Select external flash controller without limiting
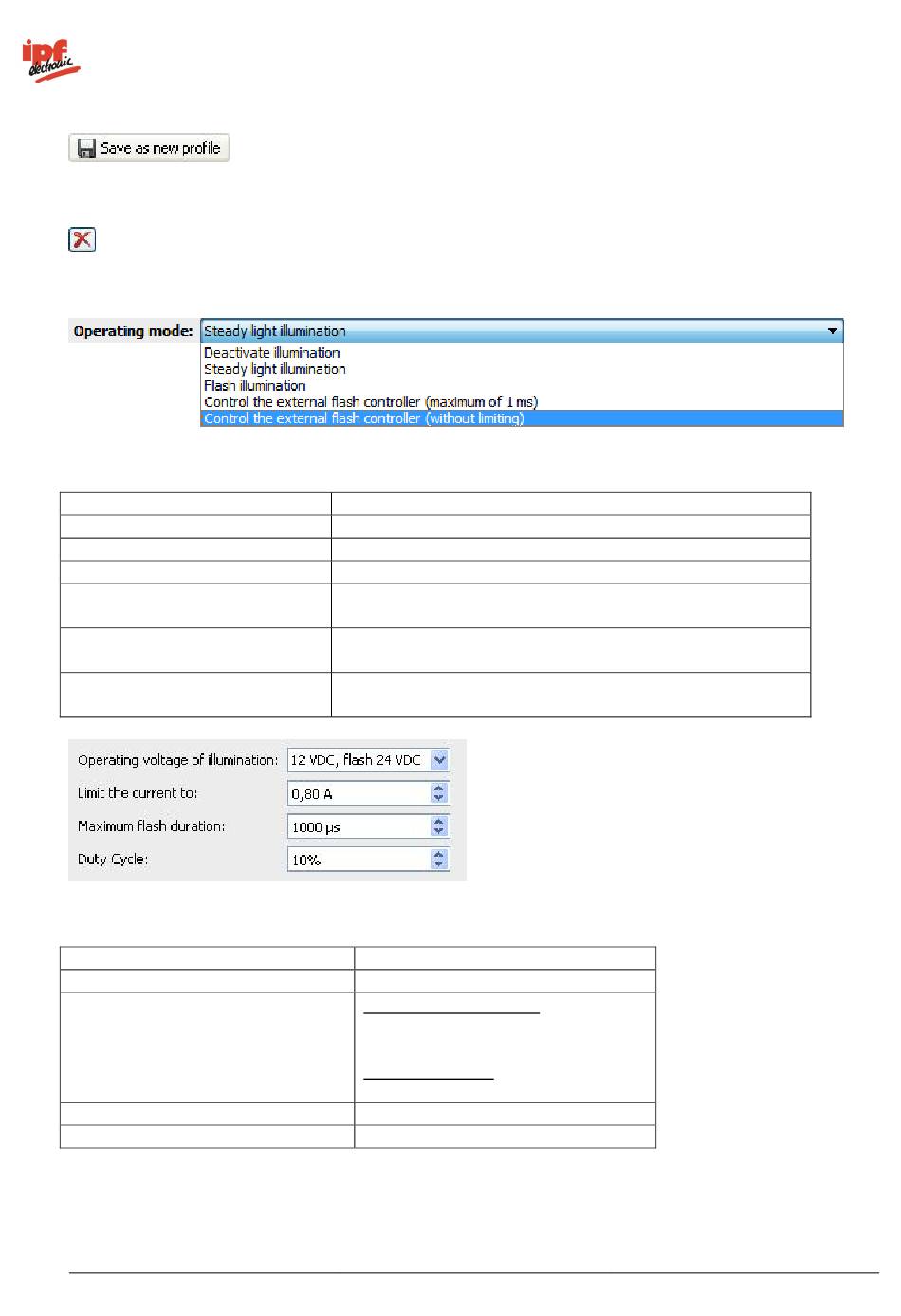This screenshot has width=901, height=1316. 522,417
